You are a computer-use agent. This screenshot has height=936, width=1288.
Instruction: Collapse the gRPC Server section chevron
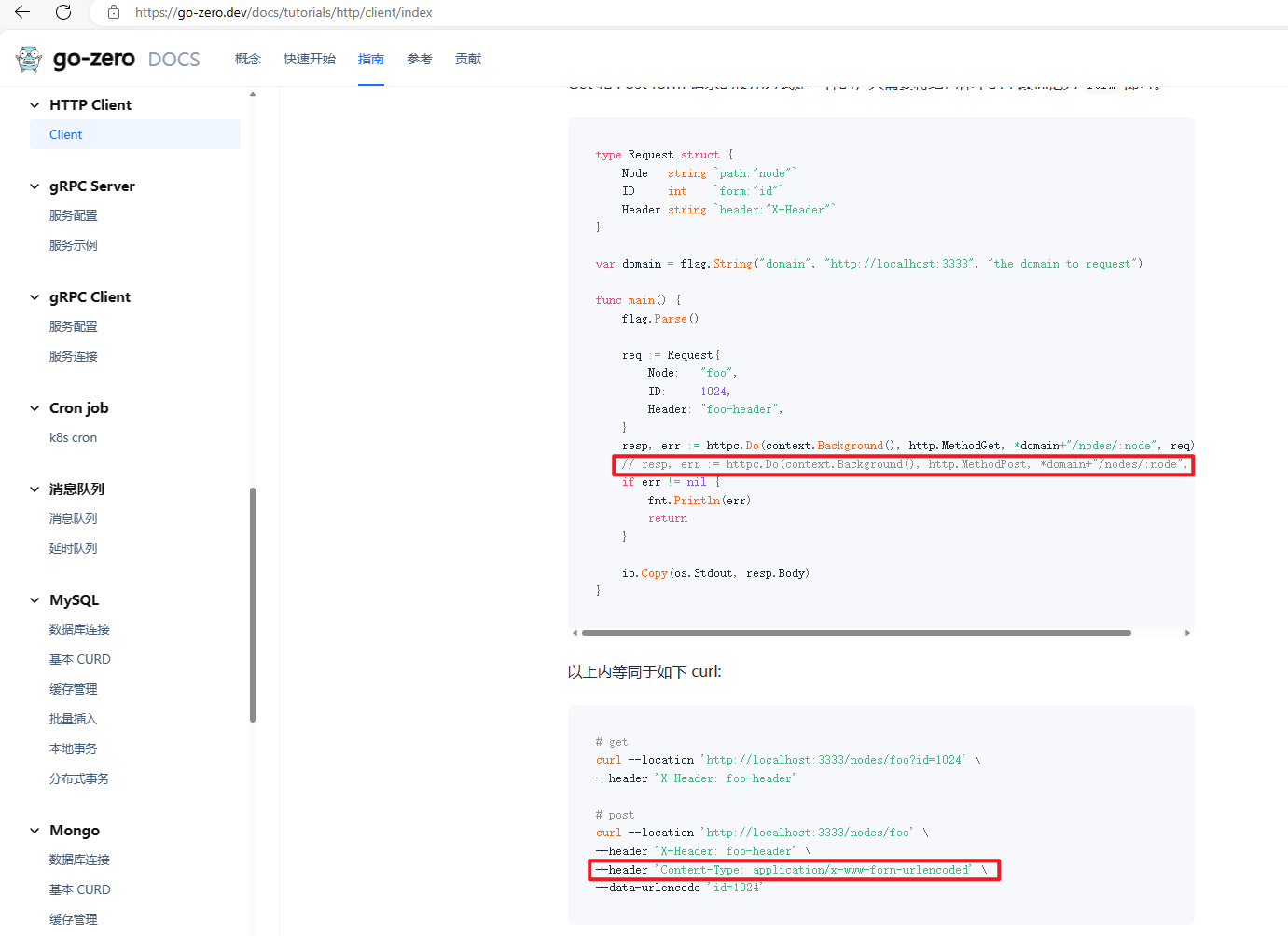pyautogui.click(x=35, y=186)
